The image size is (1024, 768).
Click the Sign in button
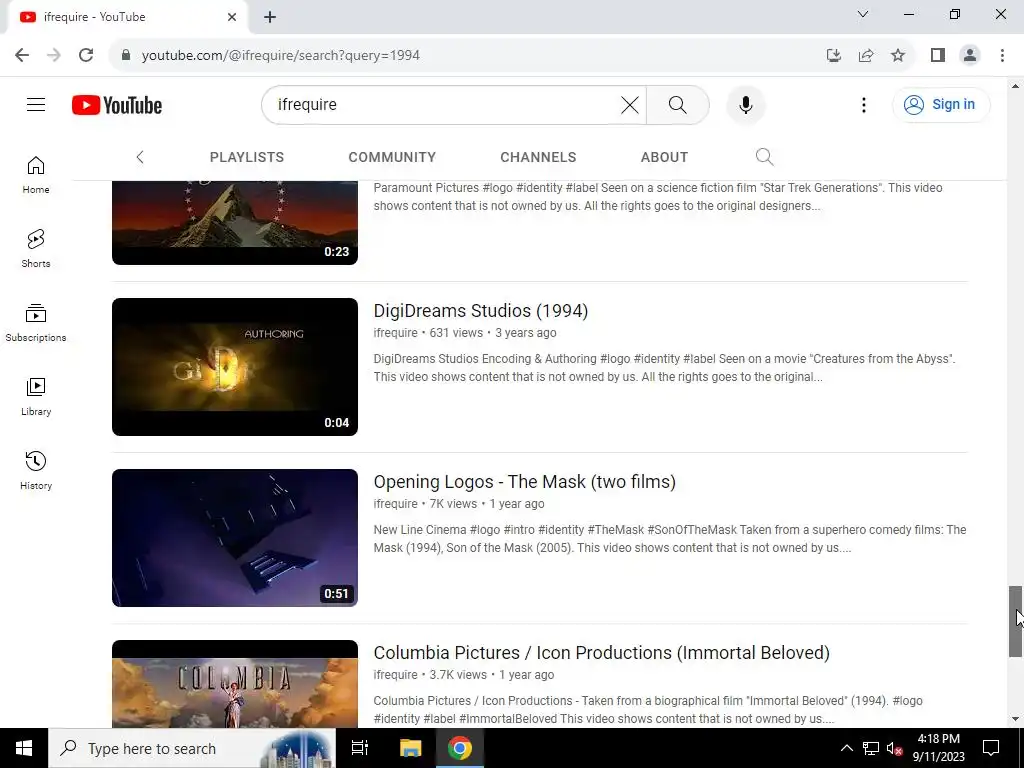tap(941, 104)
